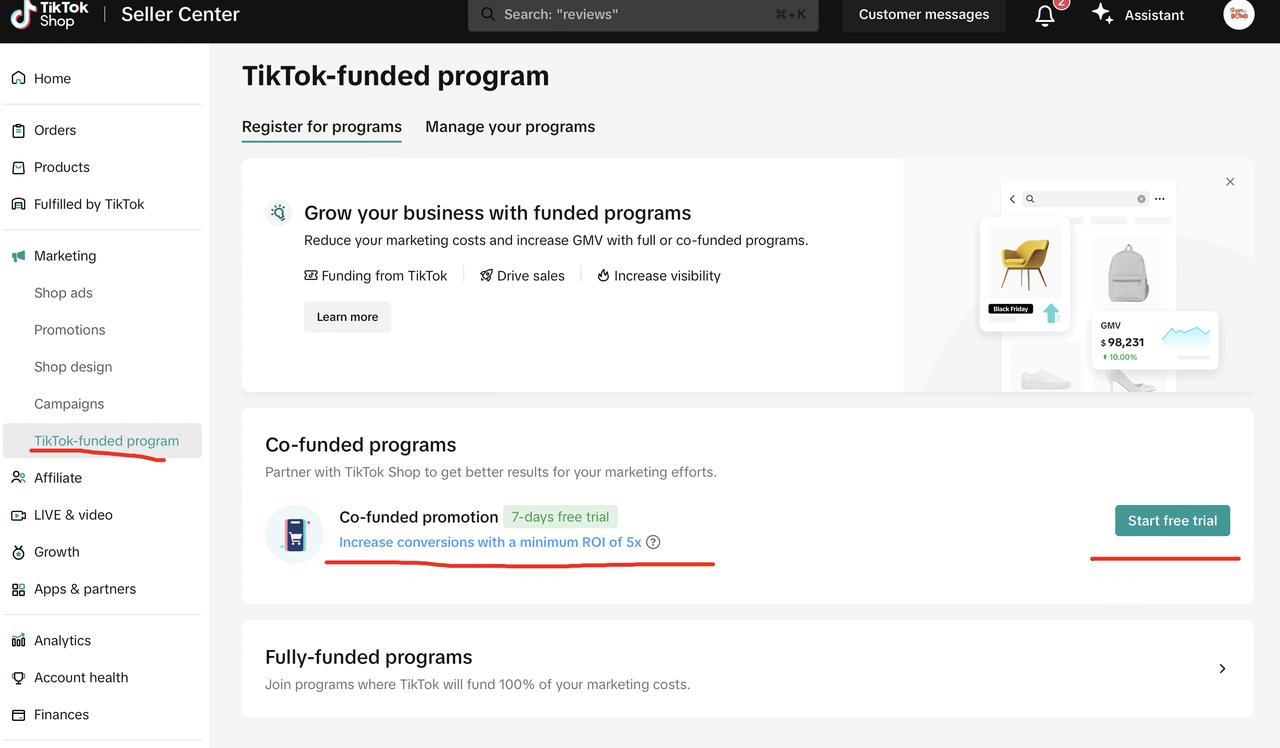The height and width of the screenshot is (748, 1280).
Task: Click the Account health trophy icon
Action: click(x=18, y=678)
